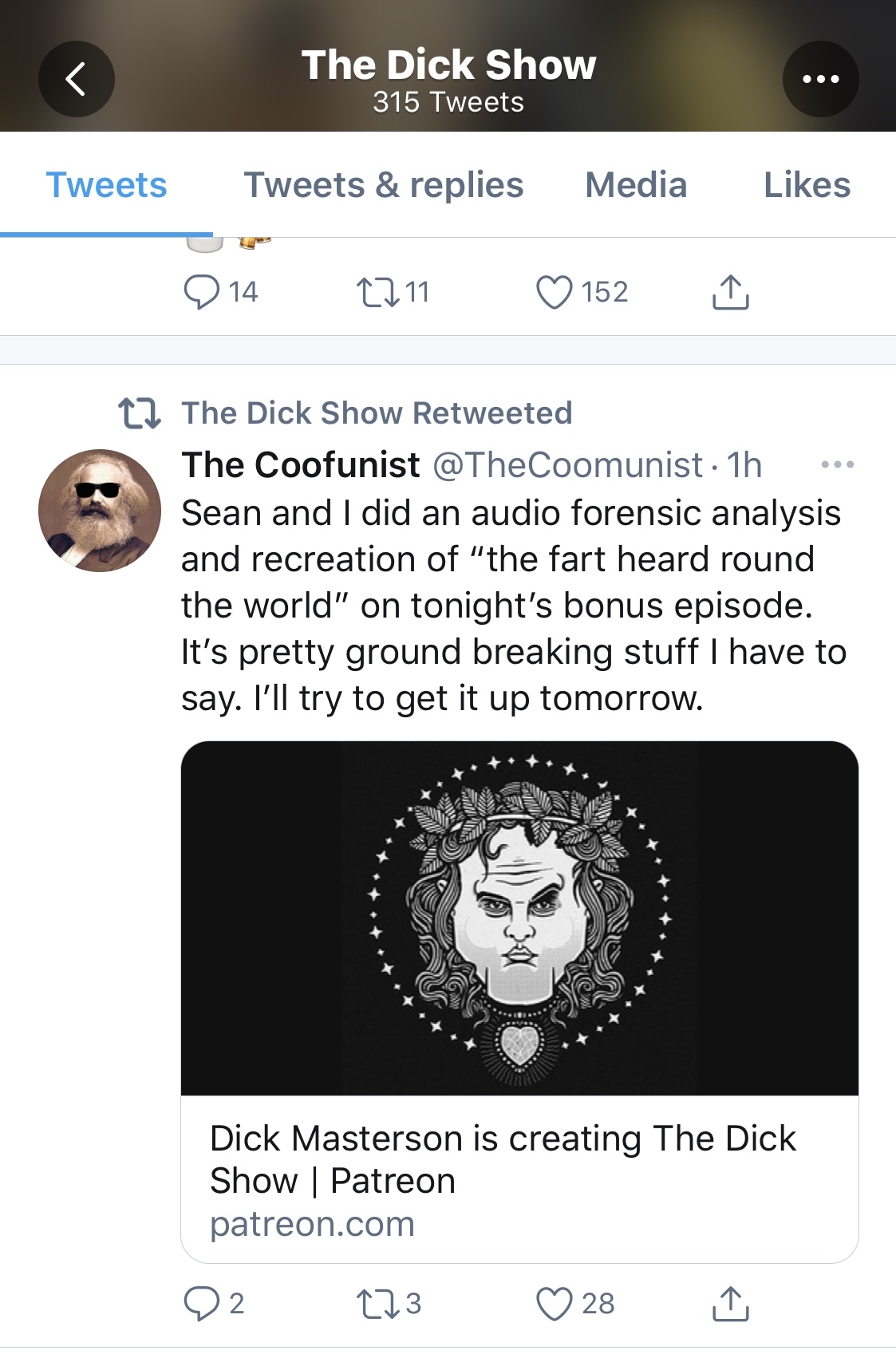Screen dimensions: 896x1358
Task: Share The Coofunist's tweet
Action: point(730,1304)
